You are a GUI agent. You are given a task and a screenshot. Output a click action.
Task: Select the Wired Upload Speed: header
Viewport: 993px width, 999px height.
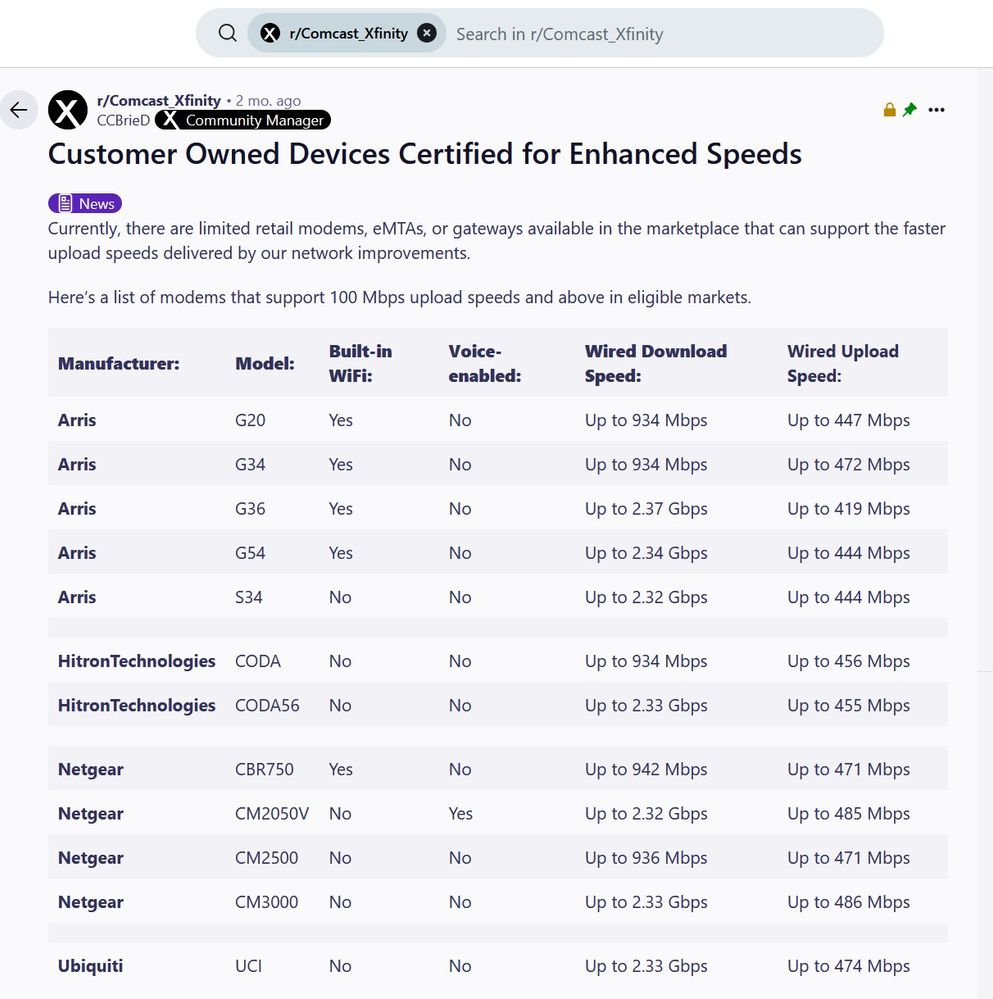[843, 364]
